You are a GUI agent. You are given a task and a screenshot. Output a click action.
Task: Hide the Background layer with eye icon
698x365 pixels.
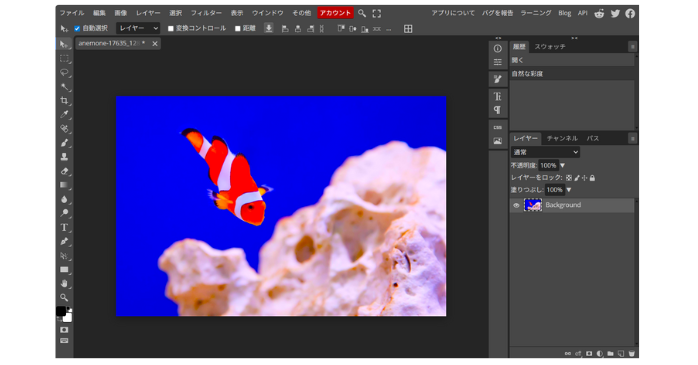click(x=516, y=205)
